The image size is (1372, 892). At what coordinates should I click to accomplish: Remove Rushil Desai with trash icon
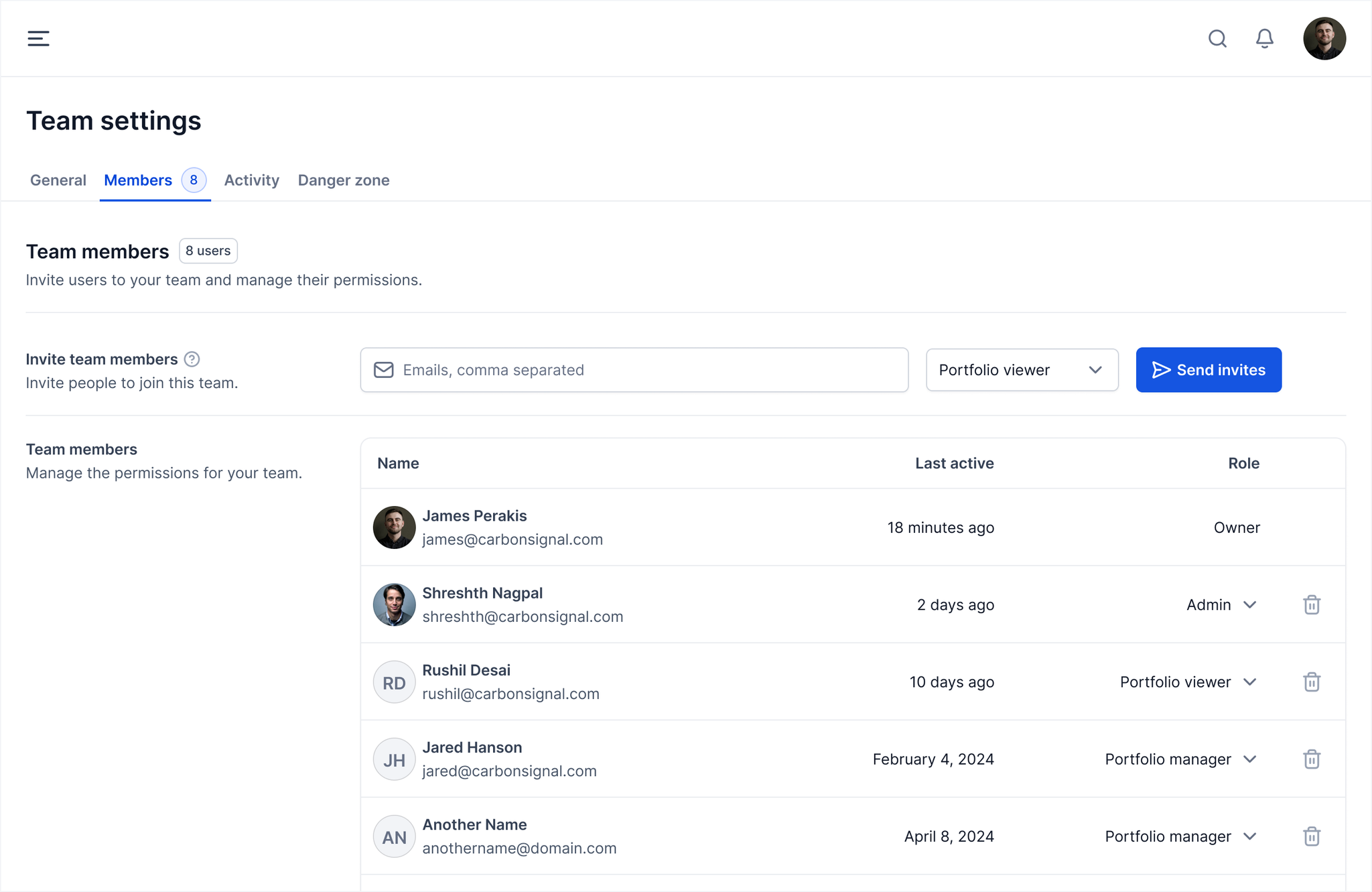point(1311,682)
